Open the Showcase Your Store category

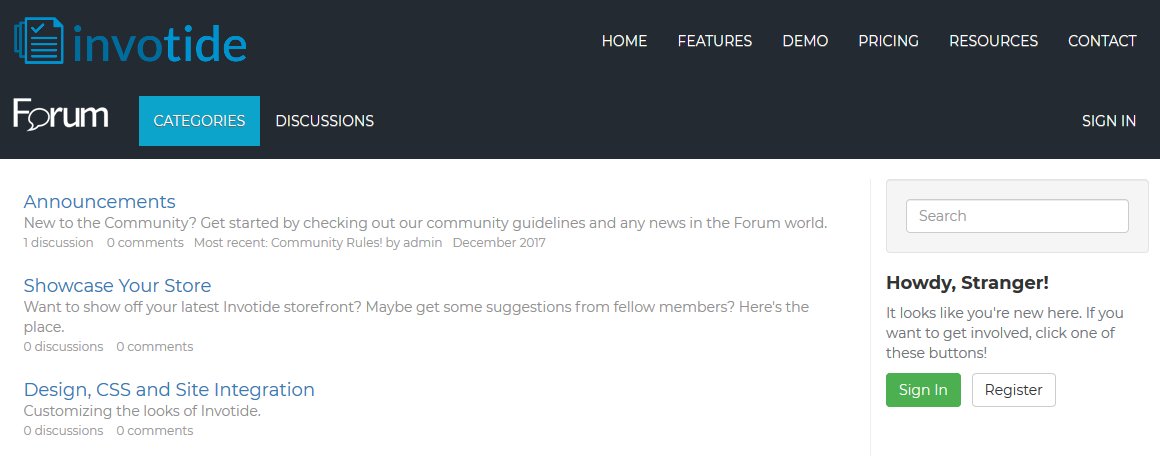click(117, 286)
